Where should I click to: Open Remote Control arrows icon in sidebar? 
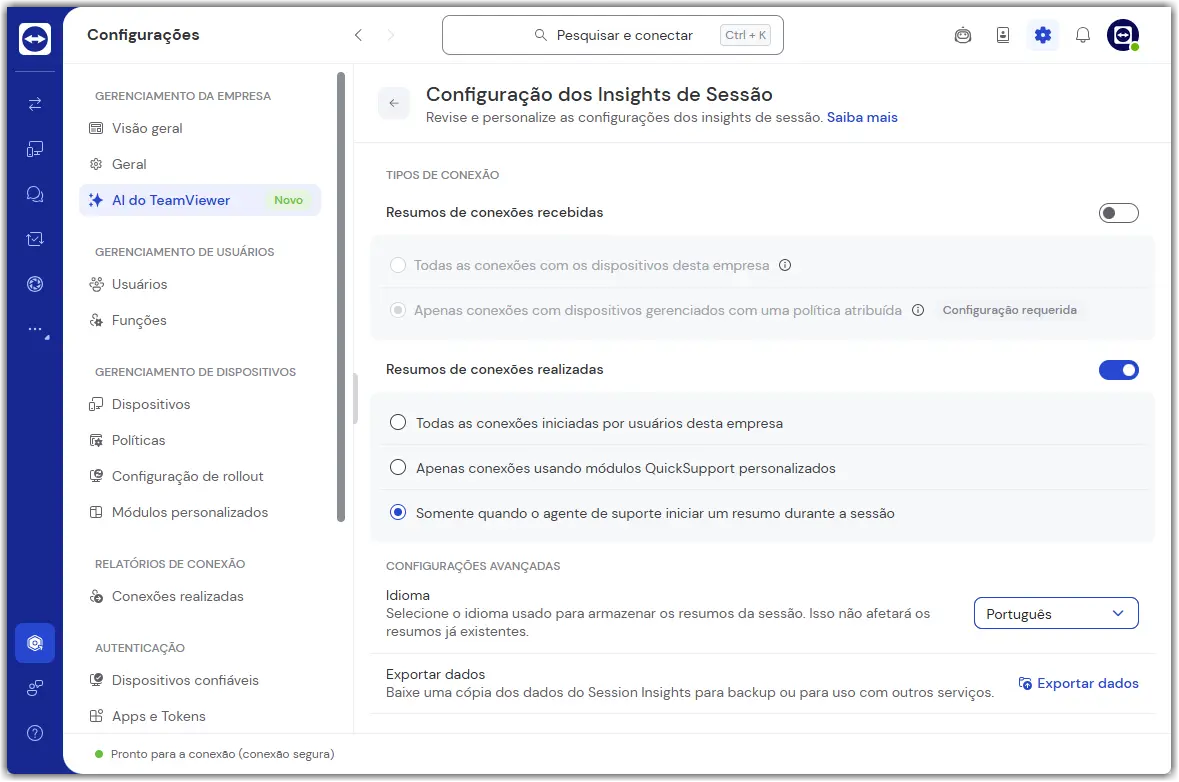click(35, 104)
